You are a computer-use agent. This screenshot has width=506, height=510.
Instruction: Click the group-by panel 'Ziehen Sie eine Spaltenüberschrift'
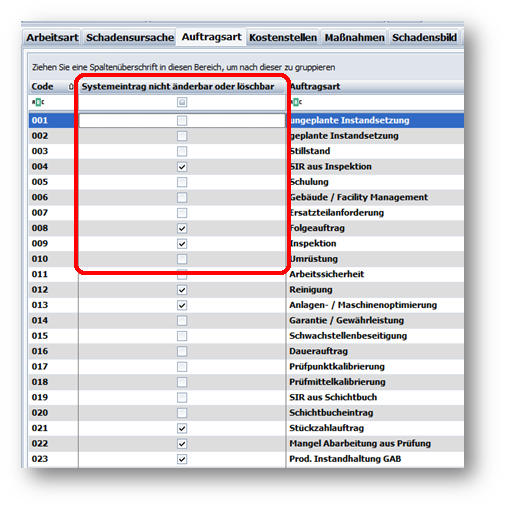point(246,67)
